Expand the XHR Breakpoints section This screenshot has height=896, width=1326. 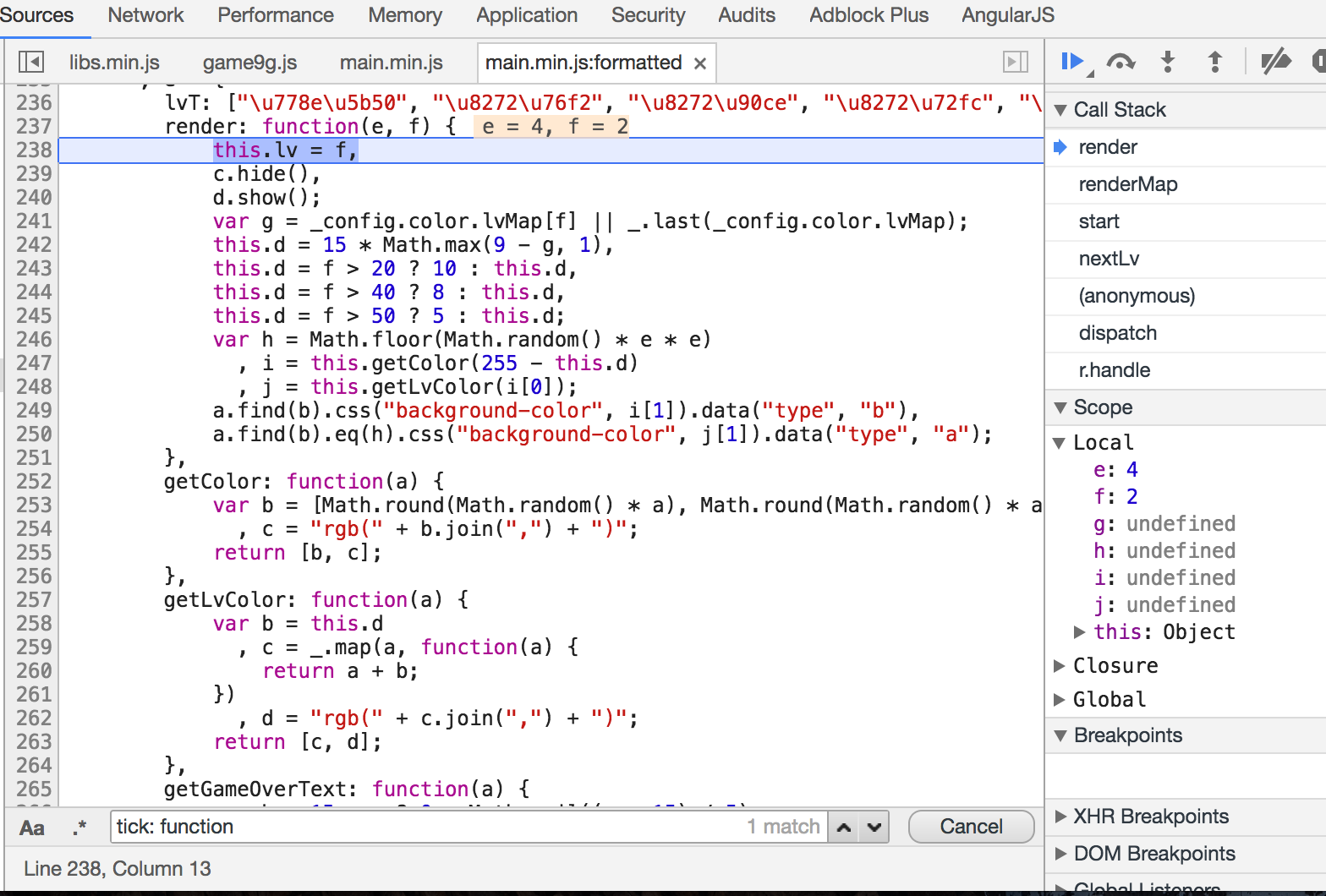[x=1060, y=817]
